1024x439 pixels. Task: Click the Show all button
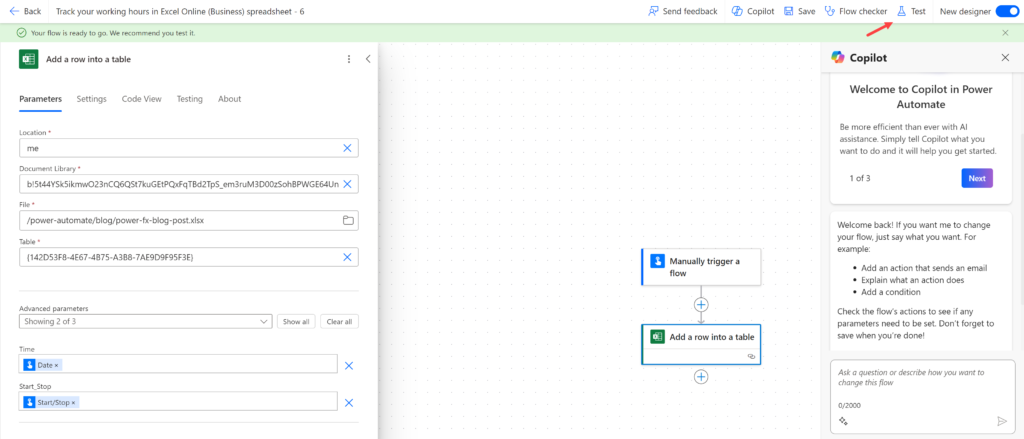[297, 322]
